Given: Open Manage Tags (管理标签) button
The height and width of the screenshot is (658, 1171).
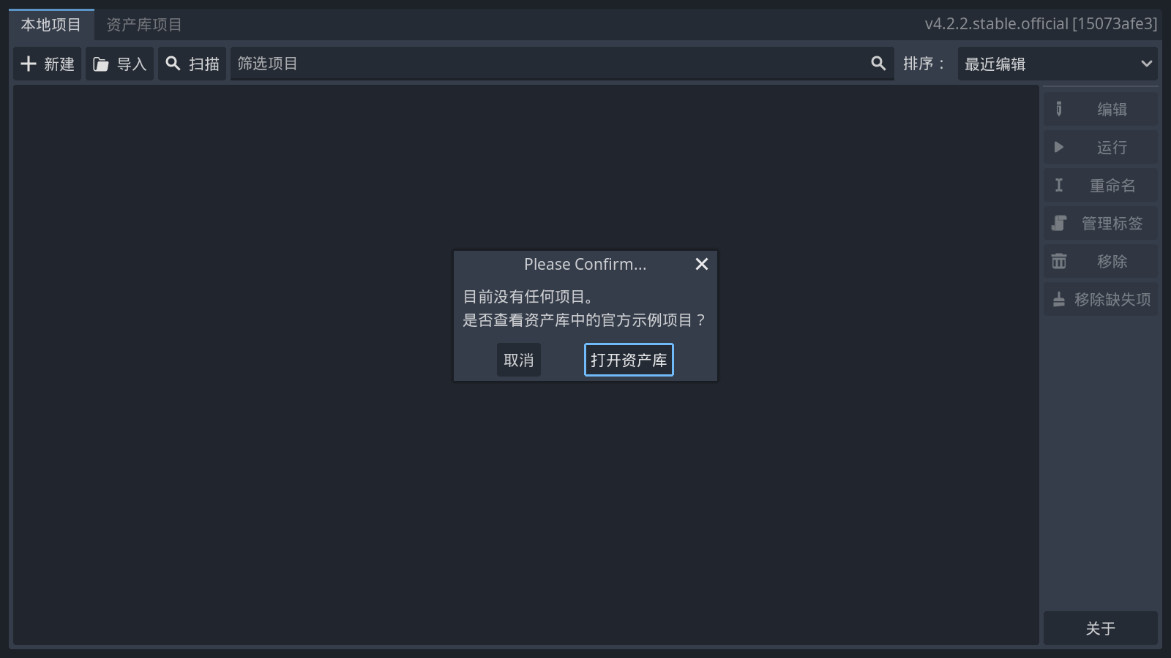Looking at the screenshot, I should 1100,223.
